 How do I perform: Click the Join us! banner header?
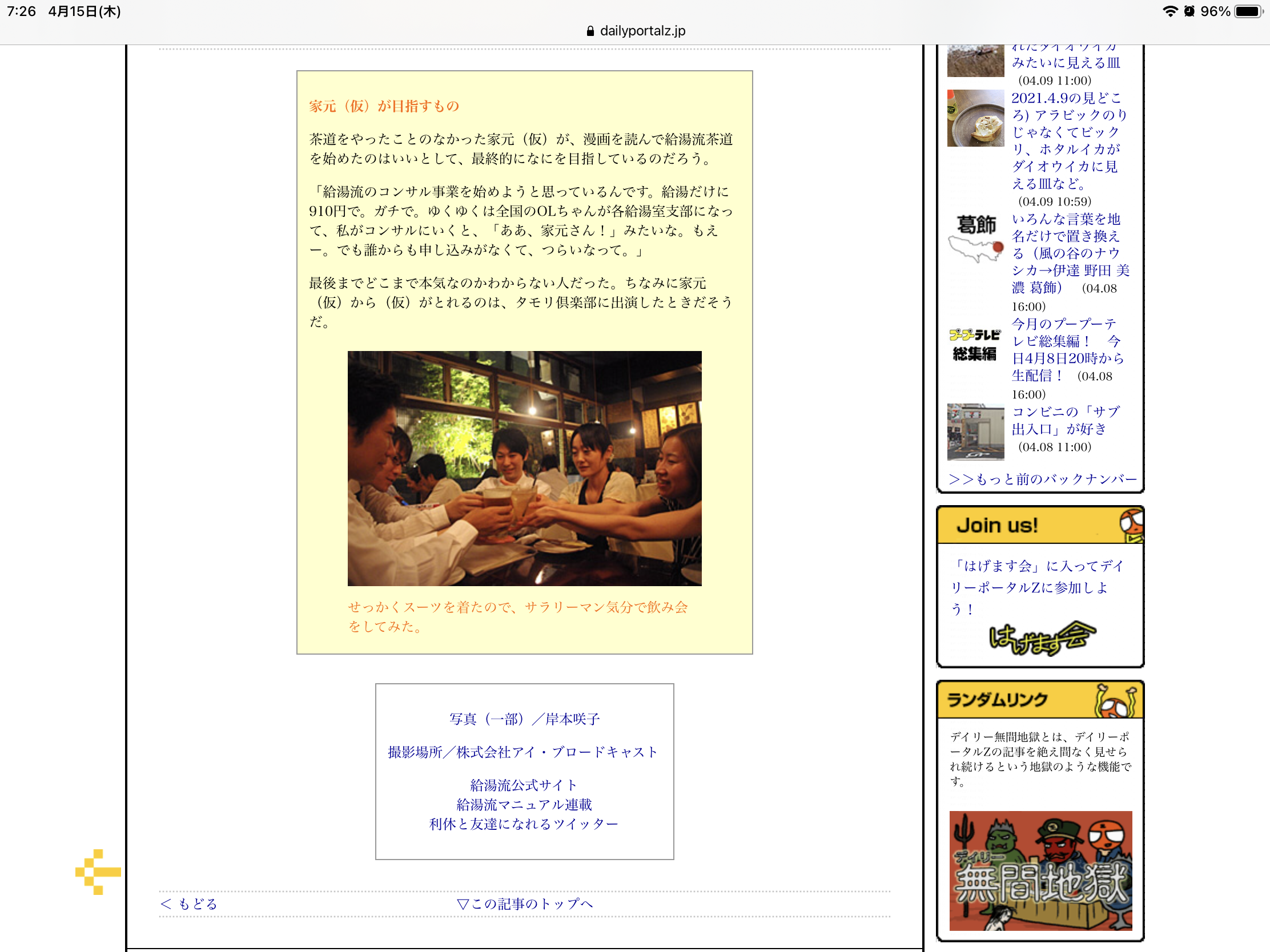[1040, 525]
